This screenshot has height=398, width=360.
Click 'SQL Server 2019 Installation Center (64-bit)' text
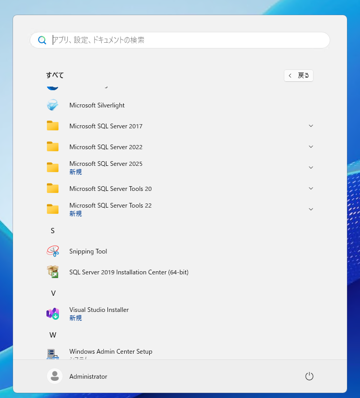[x=129, y=272]
